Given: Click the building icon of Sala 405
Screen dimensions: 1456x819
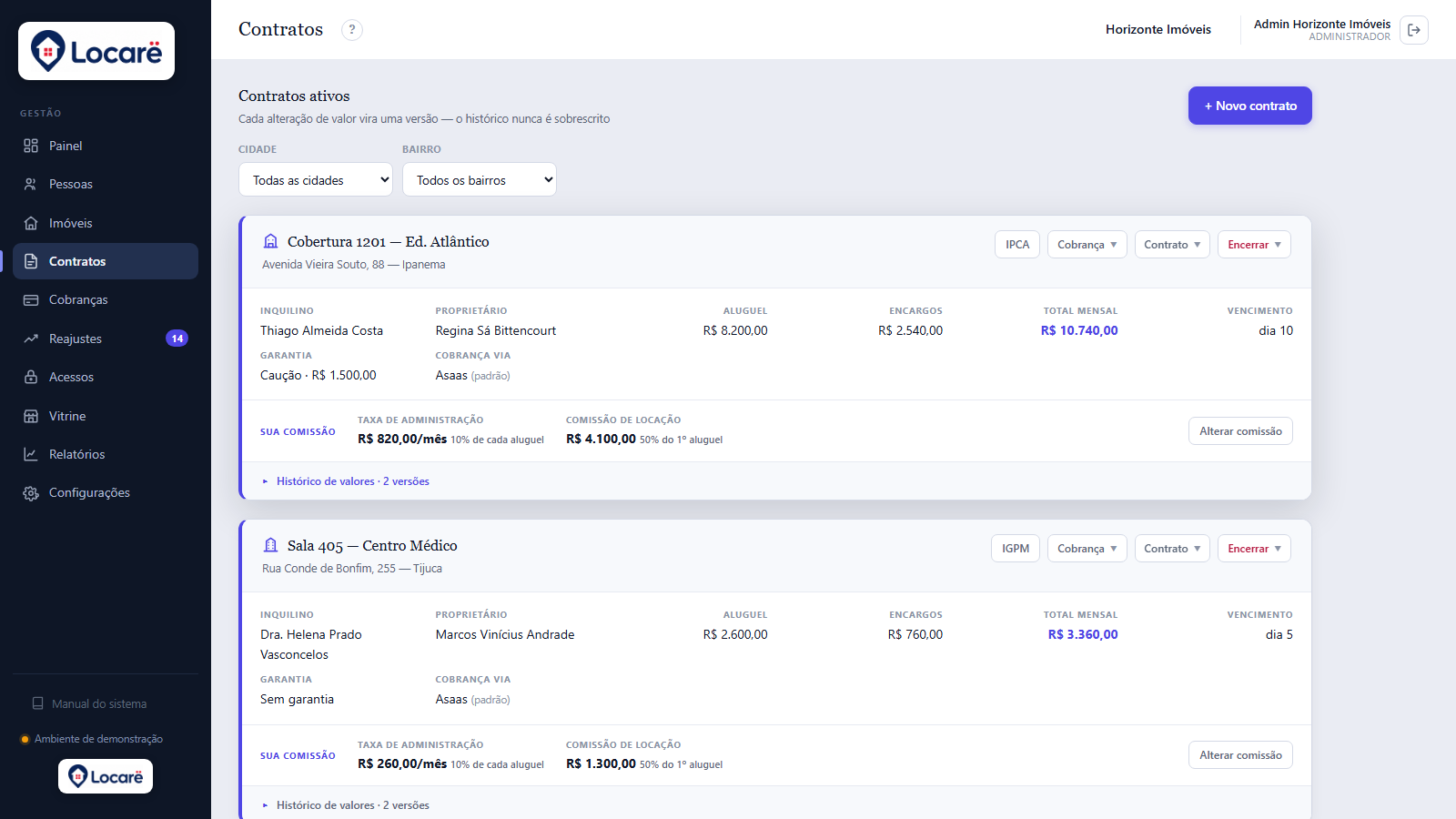Looking at the screenshot, I should pos(270,545).
